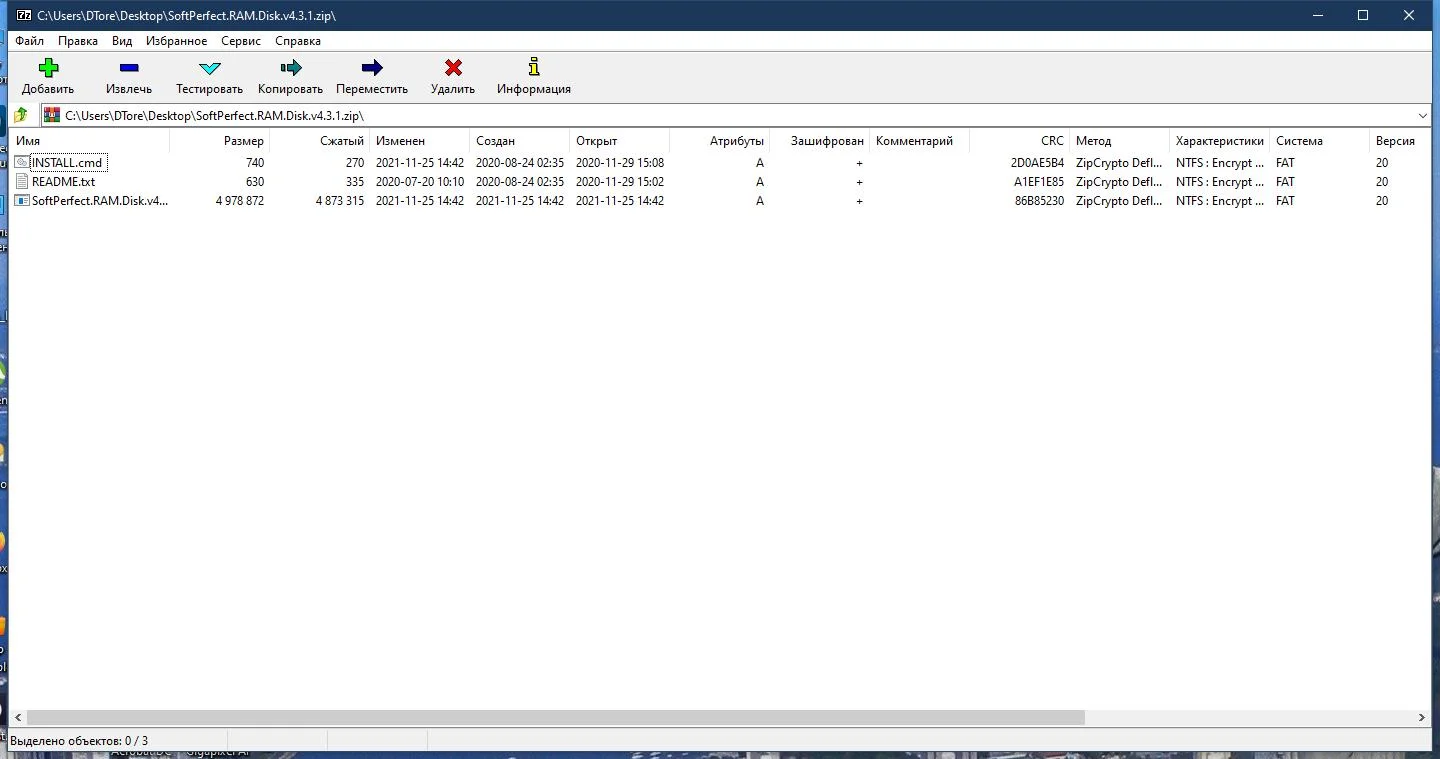The image size is (1440, 759).
Task: Click the 7z icon in the title bar
Action: 23,15
